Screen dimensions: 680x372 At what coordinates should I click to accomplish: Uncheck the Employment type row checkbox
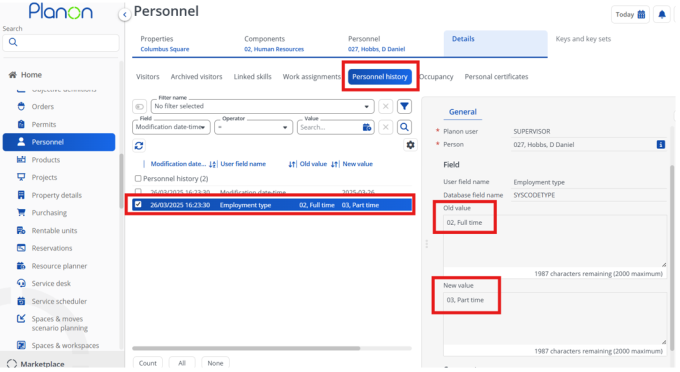[x=138, y=204]
